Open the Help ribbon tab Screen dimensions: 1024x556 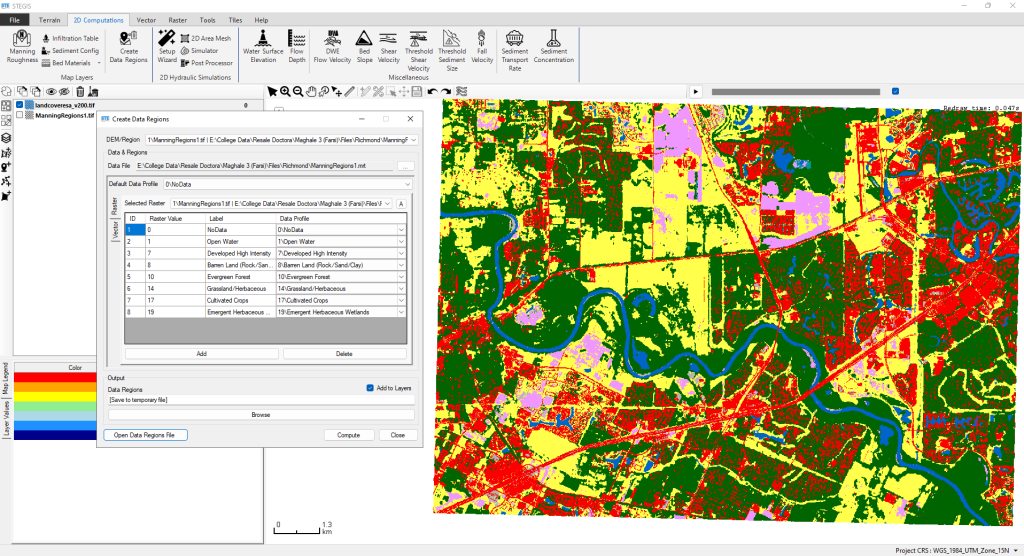click(x=261, y=20)
